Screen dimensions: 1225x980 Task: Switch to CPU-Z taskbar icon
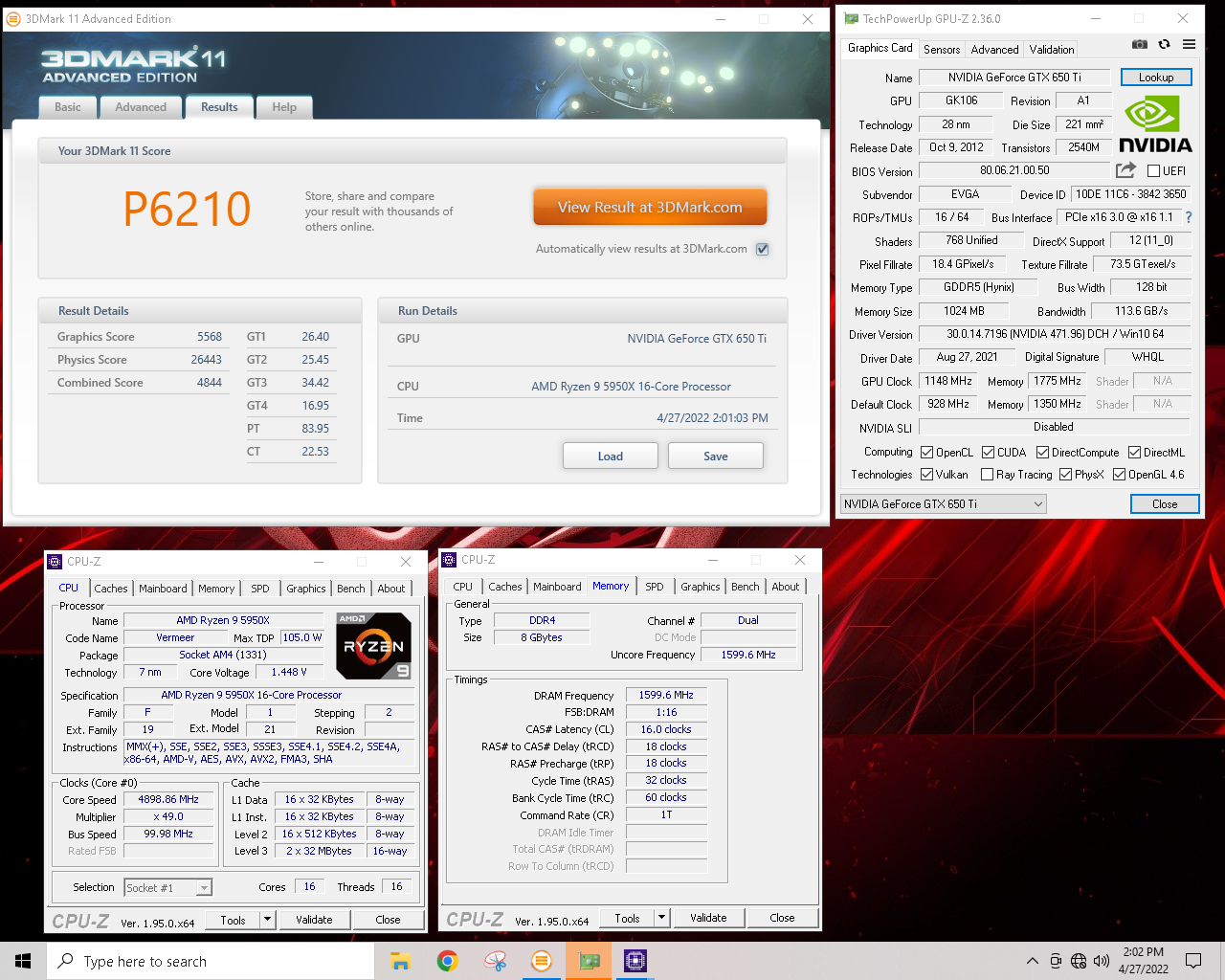[635, 961]
